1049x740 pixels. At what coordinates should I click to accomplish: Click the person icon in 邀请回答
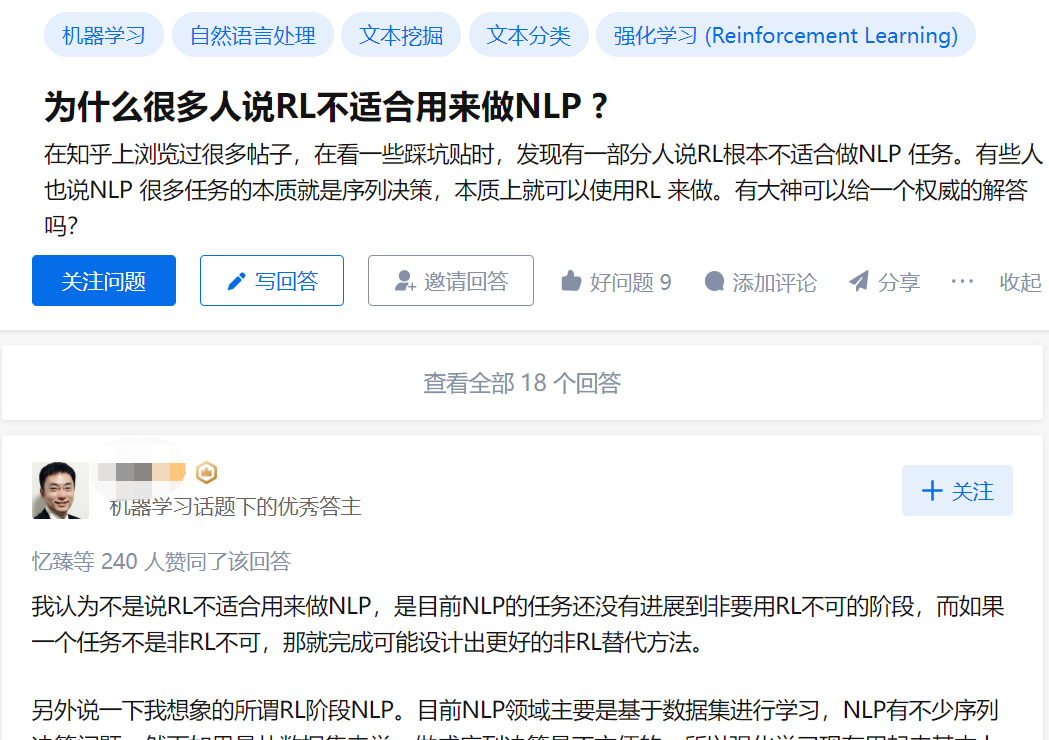(405, 281)
